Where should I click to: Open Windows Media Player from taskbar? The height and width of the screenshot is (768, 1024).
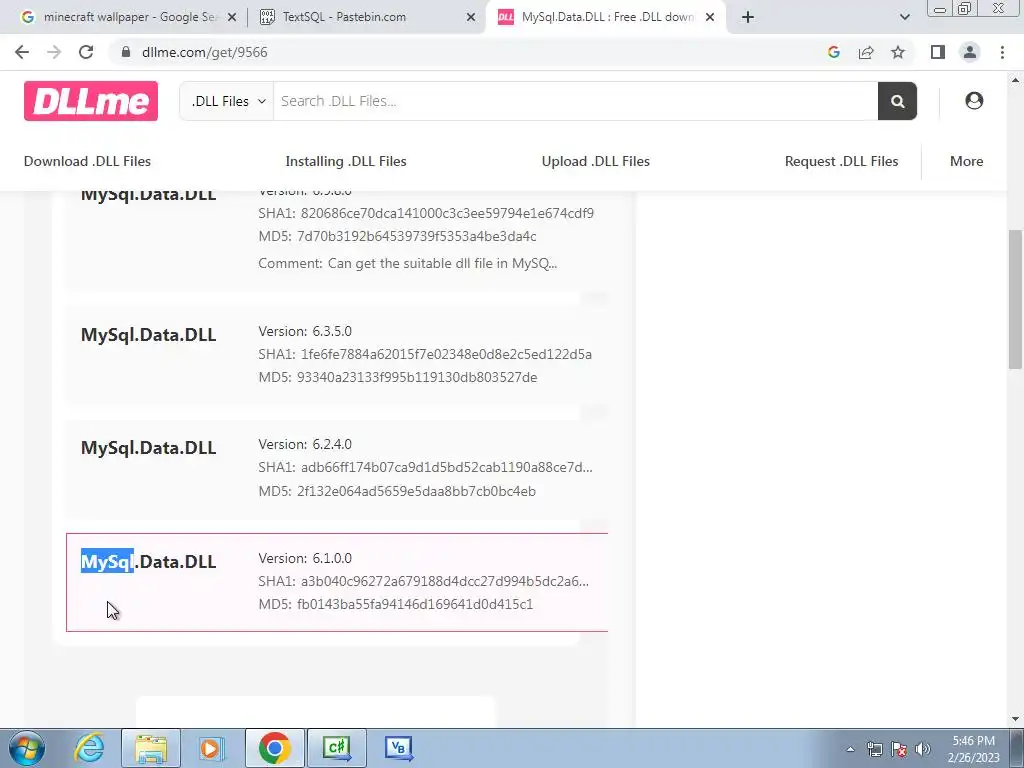coord(212,748)
